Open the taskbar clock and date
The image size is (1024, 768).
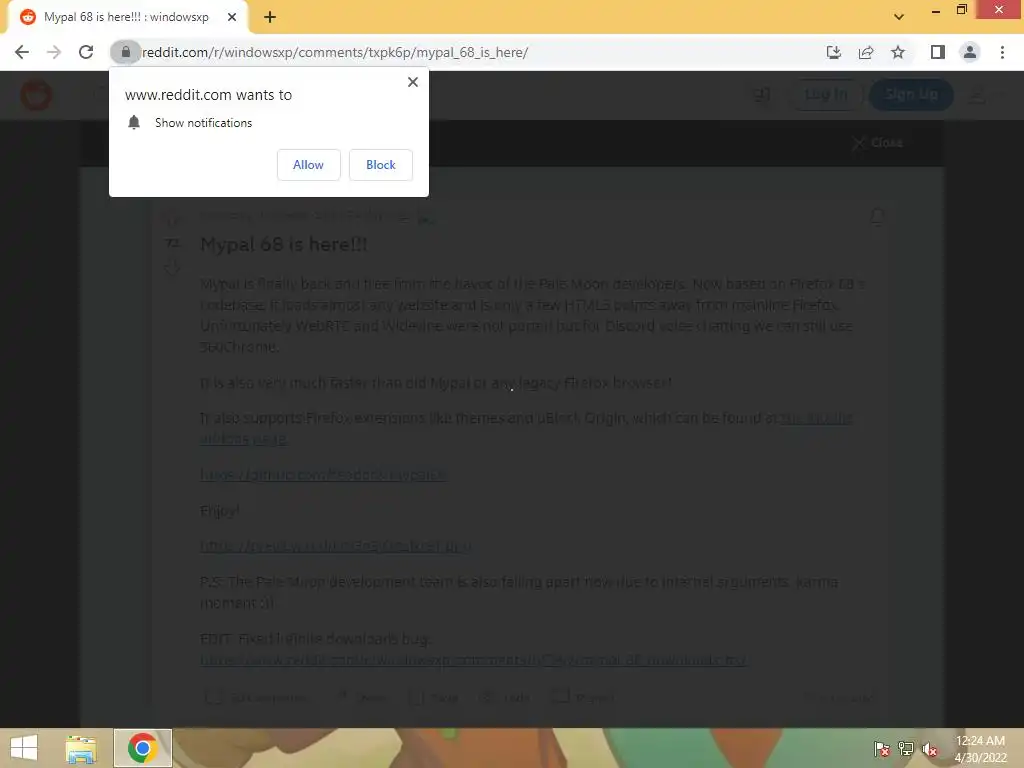click(x=980, y=749)
